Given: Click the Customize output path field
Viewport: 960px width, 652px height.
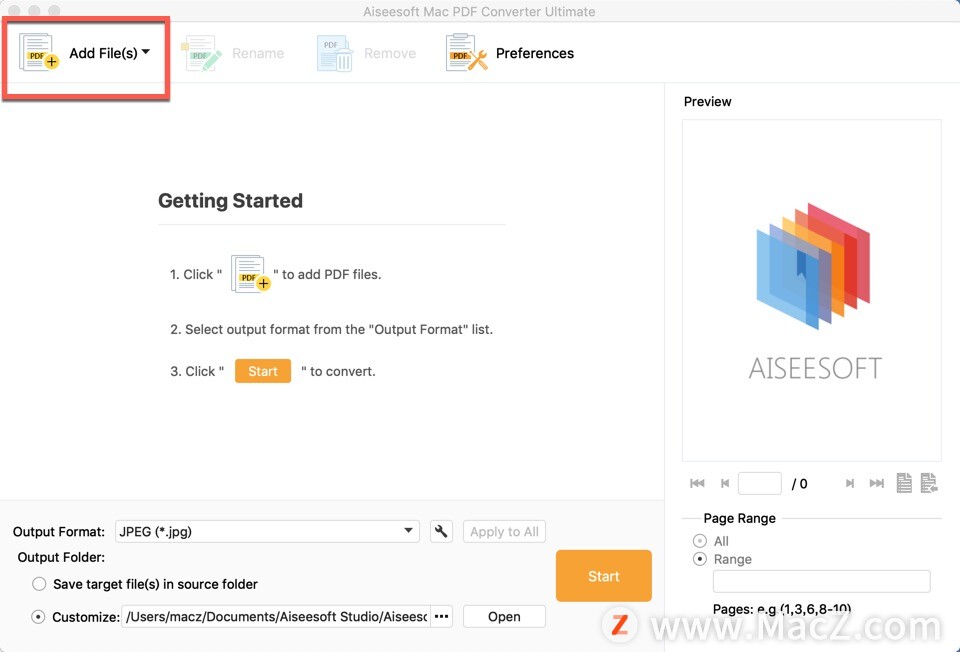Looking at the screenshot, I should (x=276, y=616).
